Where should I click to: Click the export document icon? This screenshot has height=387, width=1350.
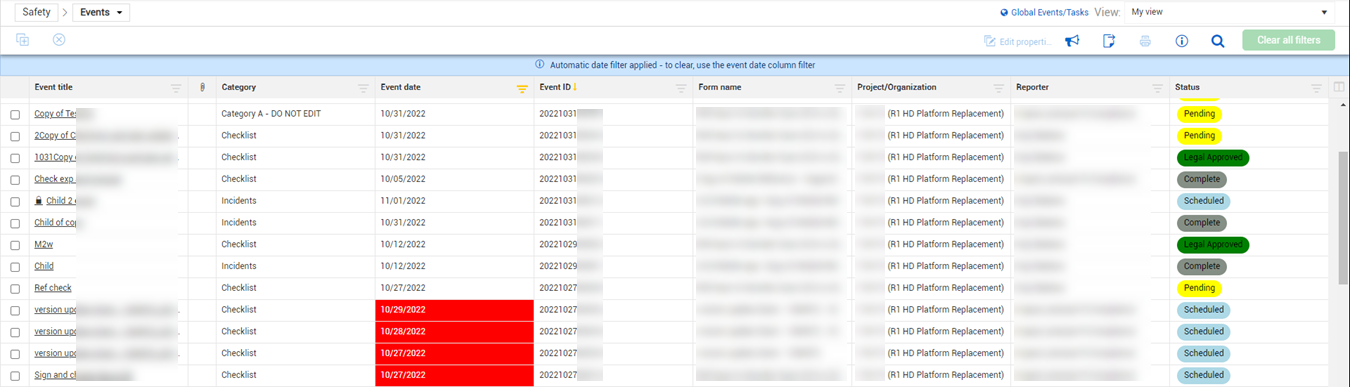click(x=1109, y=41)
